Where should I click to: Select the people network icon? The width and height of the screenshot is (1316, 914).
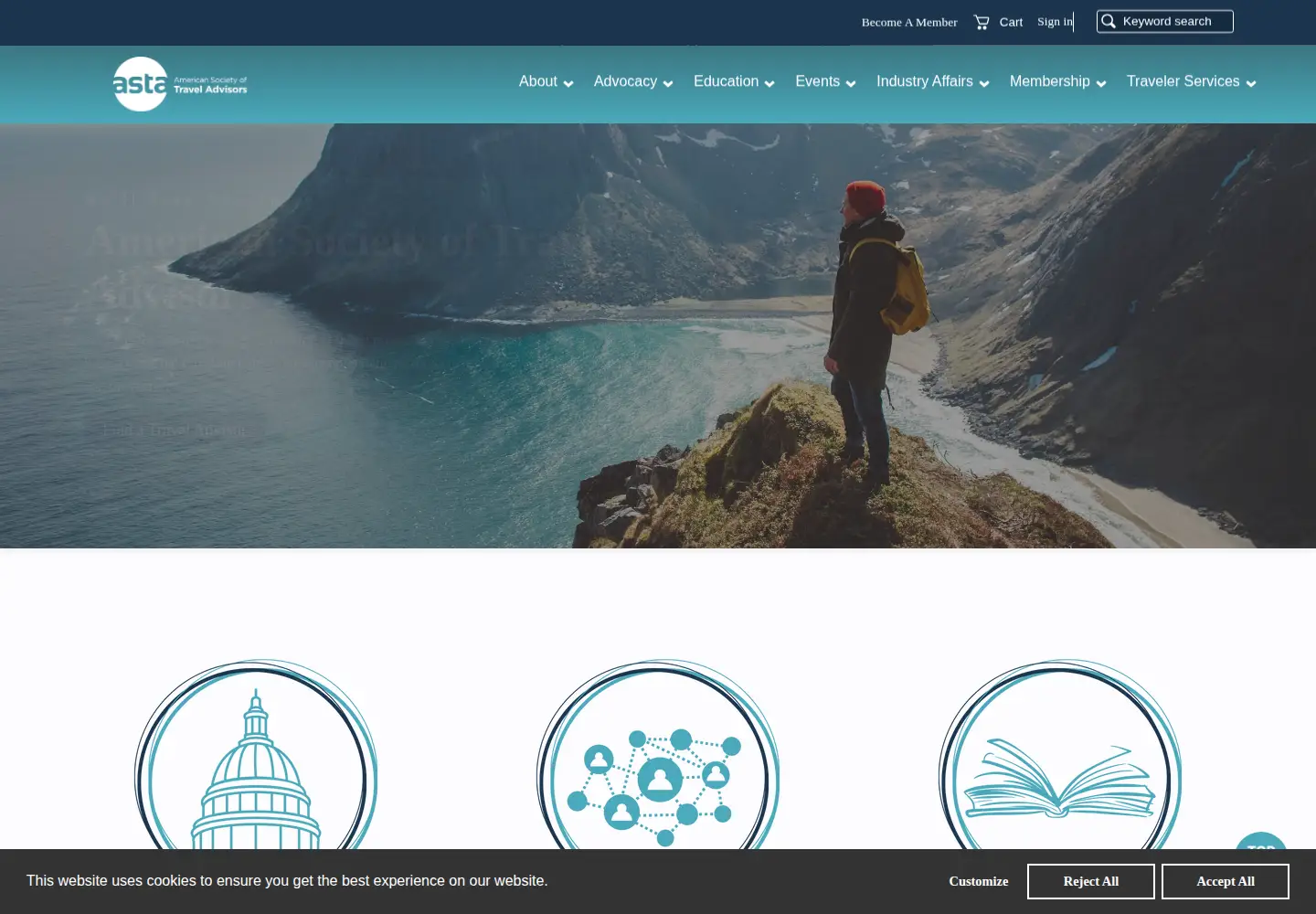(x=658, y=755)
